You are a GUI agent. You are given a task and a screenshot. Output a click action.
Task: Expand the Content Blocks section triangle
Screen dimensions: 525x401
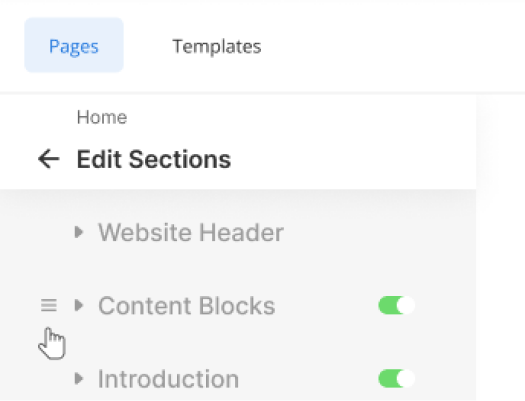tap(79, 305)
